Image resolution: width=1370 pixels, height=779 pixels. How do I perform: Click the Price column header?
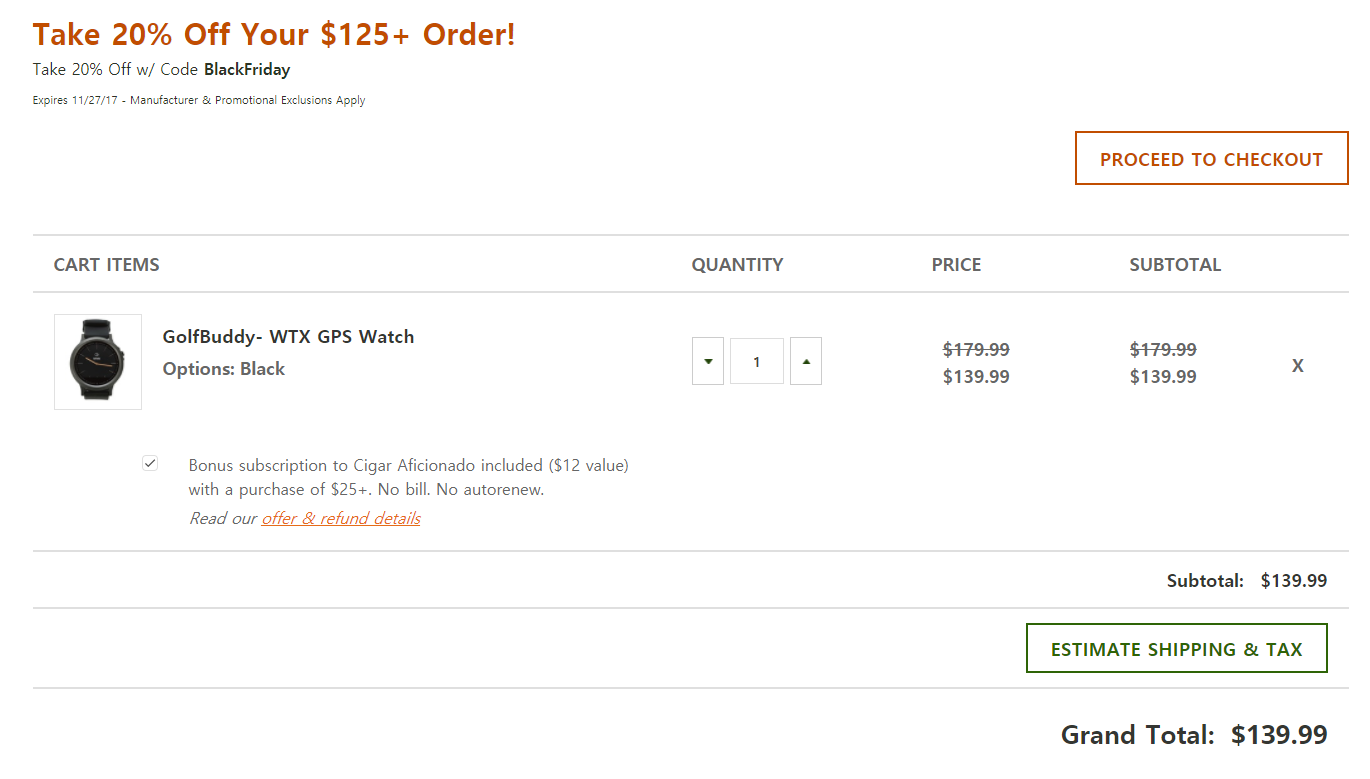pos(956,265)
